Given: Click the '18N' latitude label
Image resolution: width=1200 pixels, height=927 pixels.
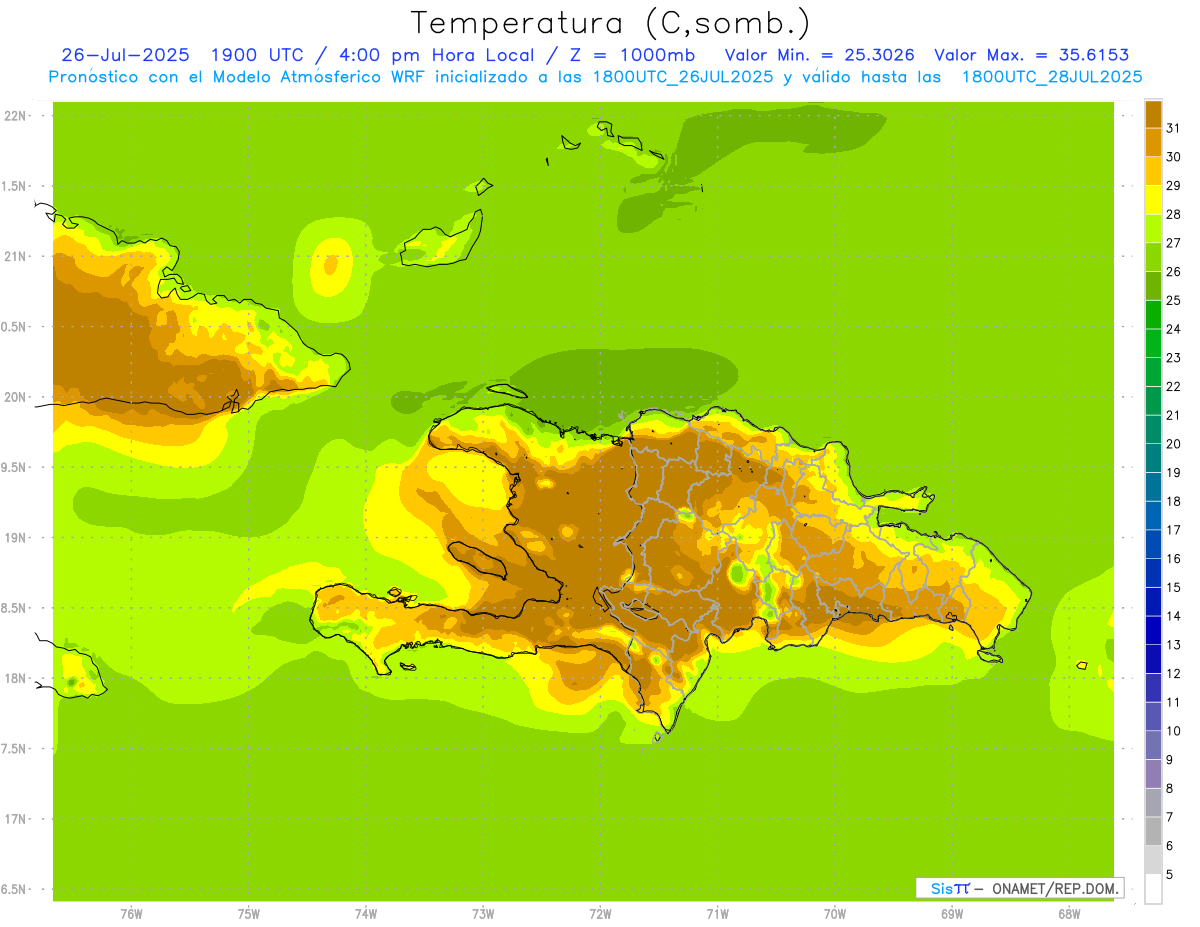Looking at the screenshot, I should point(14,678).
